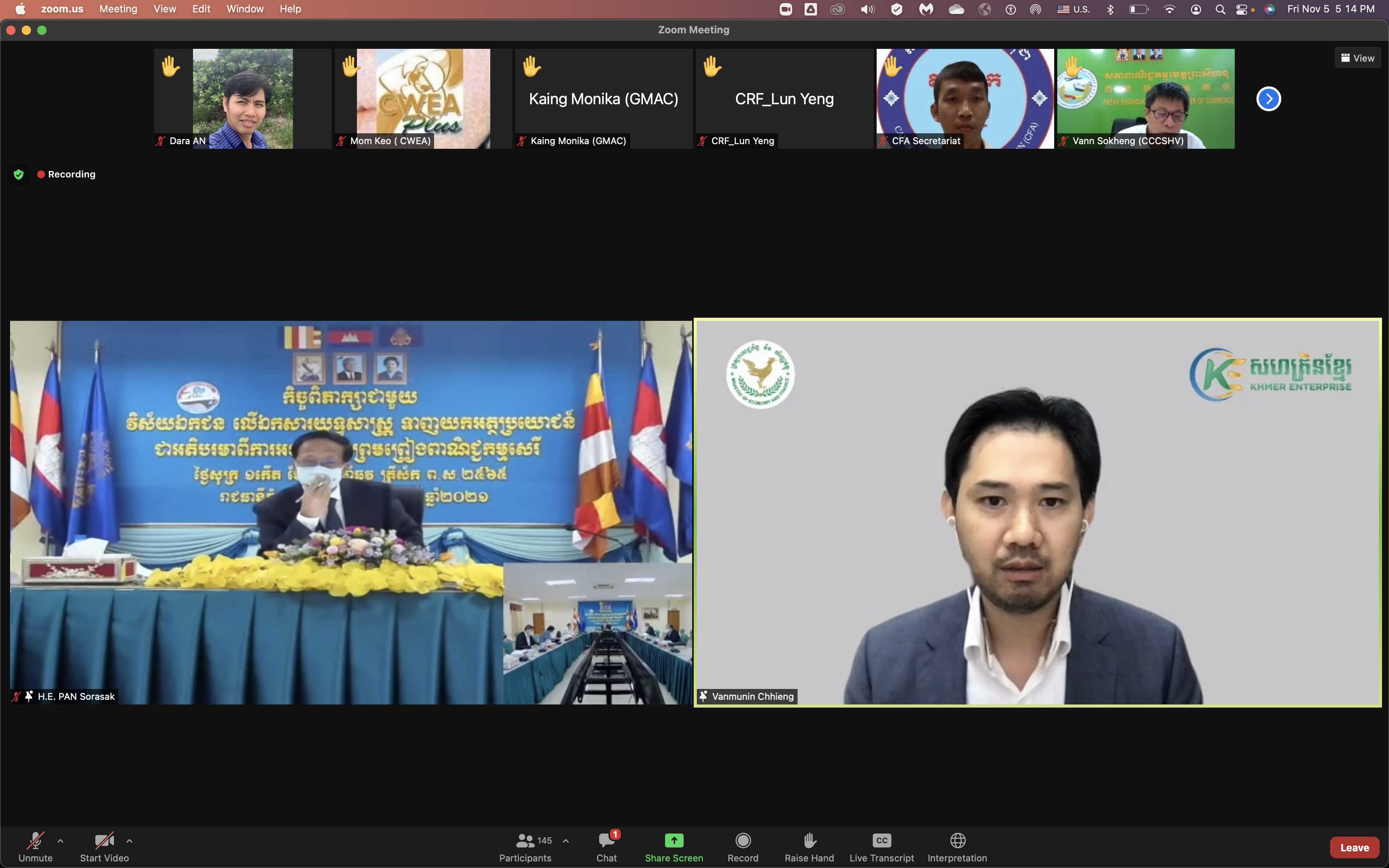This screenshot has height=868, width=1389.
Task: Open Control Center
Action: [x=1242, y=9]
